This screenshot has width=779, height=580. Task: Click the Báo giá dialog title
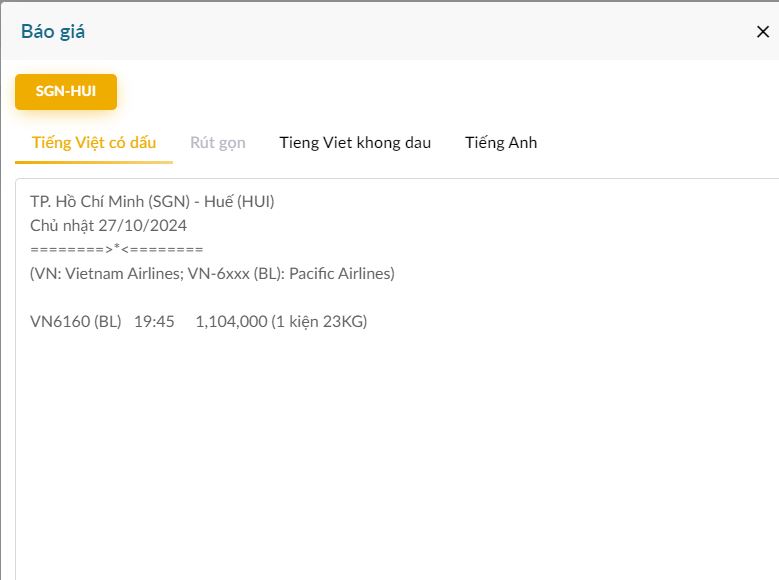tap(53, 31)
